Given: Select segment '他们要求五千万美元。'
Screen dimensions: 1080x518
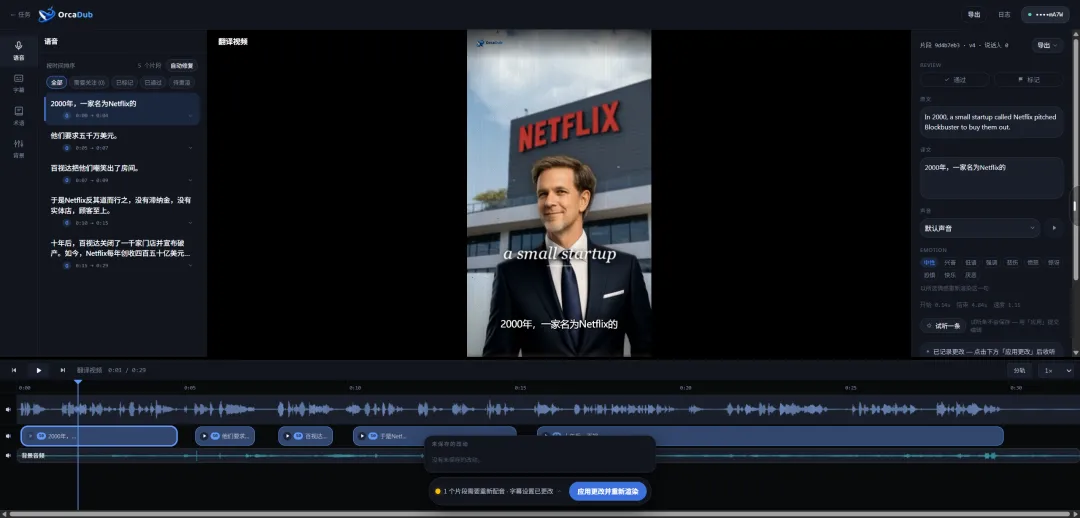Looking at the screenshot, I should click(x=122, y=141).
